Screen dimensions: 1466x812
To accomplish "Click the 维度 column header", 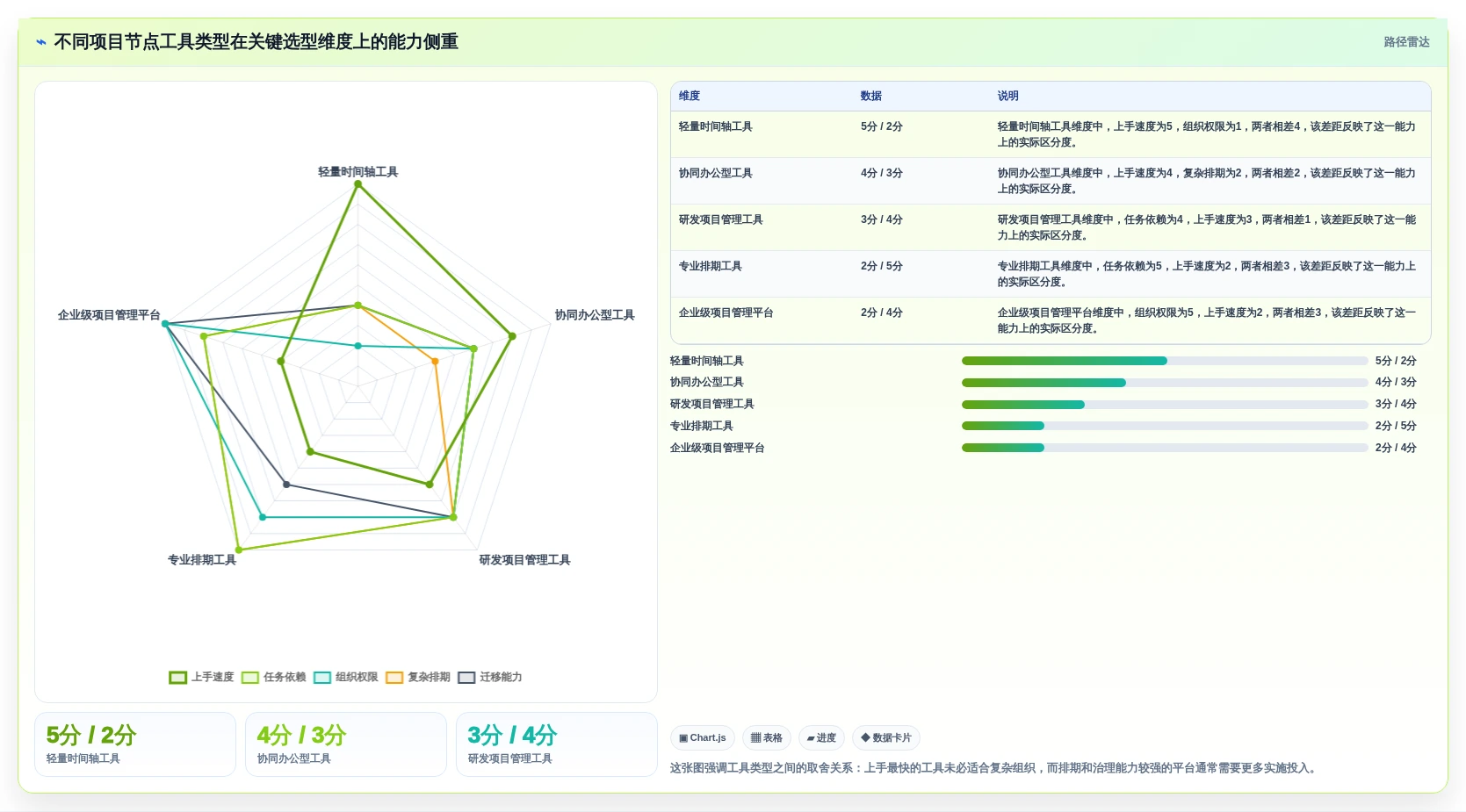I will point(690,96).
